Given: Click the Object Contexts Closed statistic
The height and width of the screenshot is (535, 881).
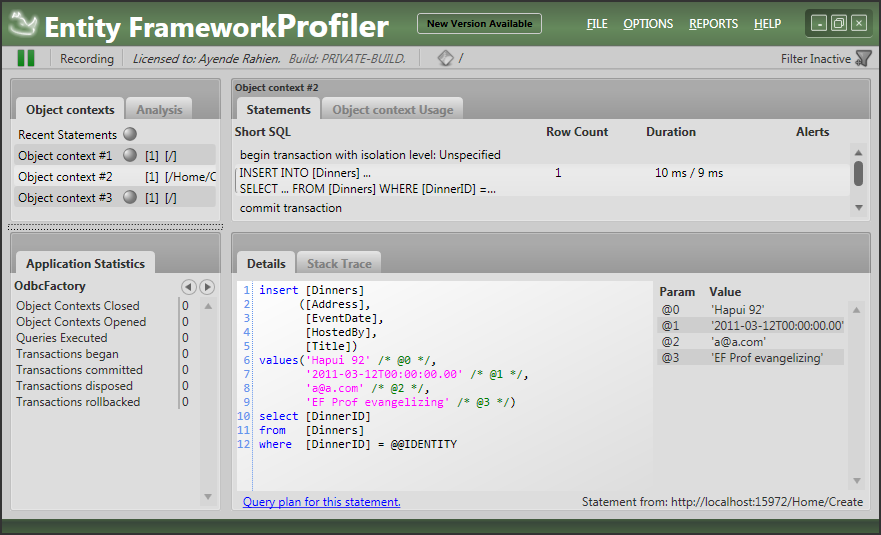Looking at the screenshot, I should [78, 306].
